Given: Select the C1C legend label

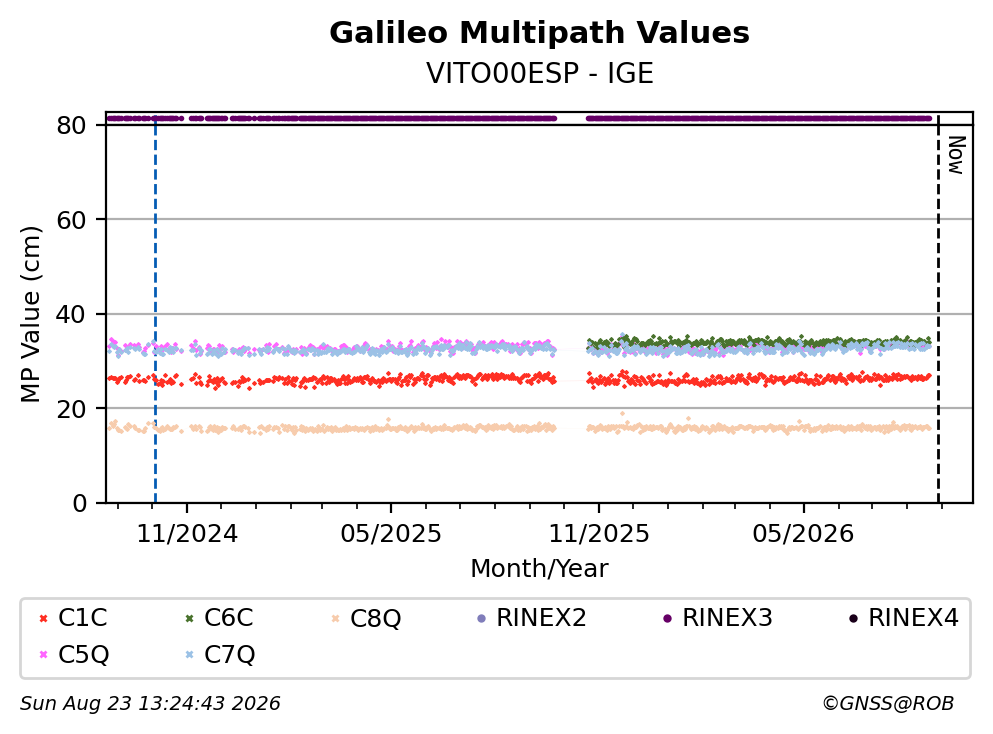Looking at the screenshot, I should pyautogui.click(x=82, y=618).
